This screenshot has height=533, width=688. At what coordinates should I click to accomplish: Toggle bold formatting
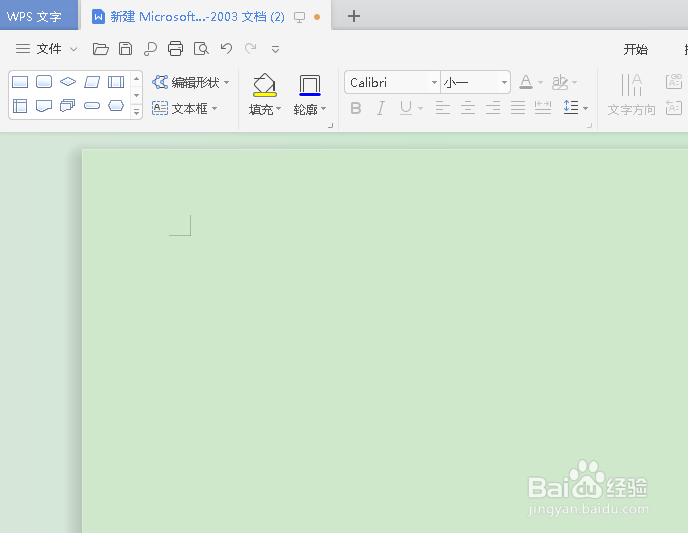coord(356,108)
